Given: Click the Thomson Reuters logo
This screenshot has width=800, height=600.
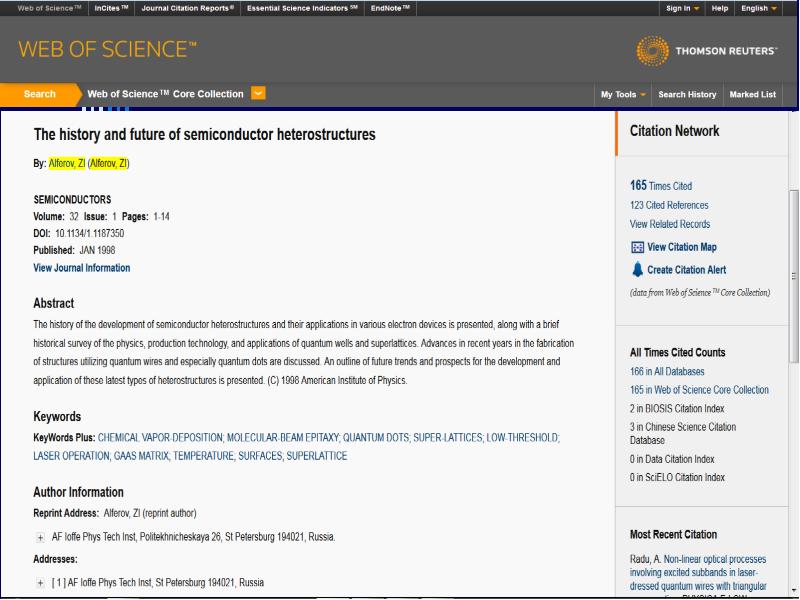Looking at the screenshot, I should (x=707, y=51).
